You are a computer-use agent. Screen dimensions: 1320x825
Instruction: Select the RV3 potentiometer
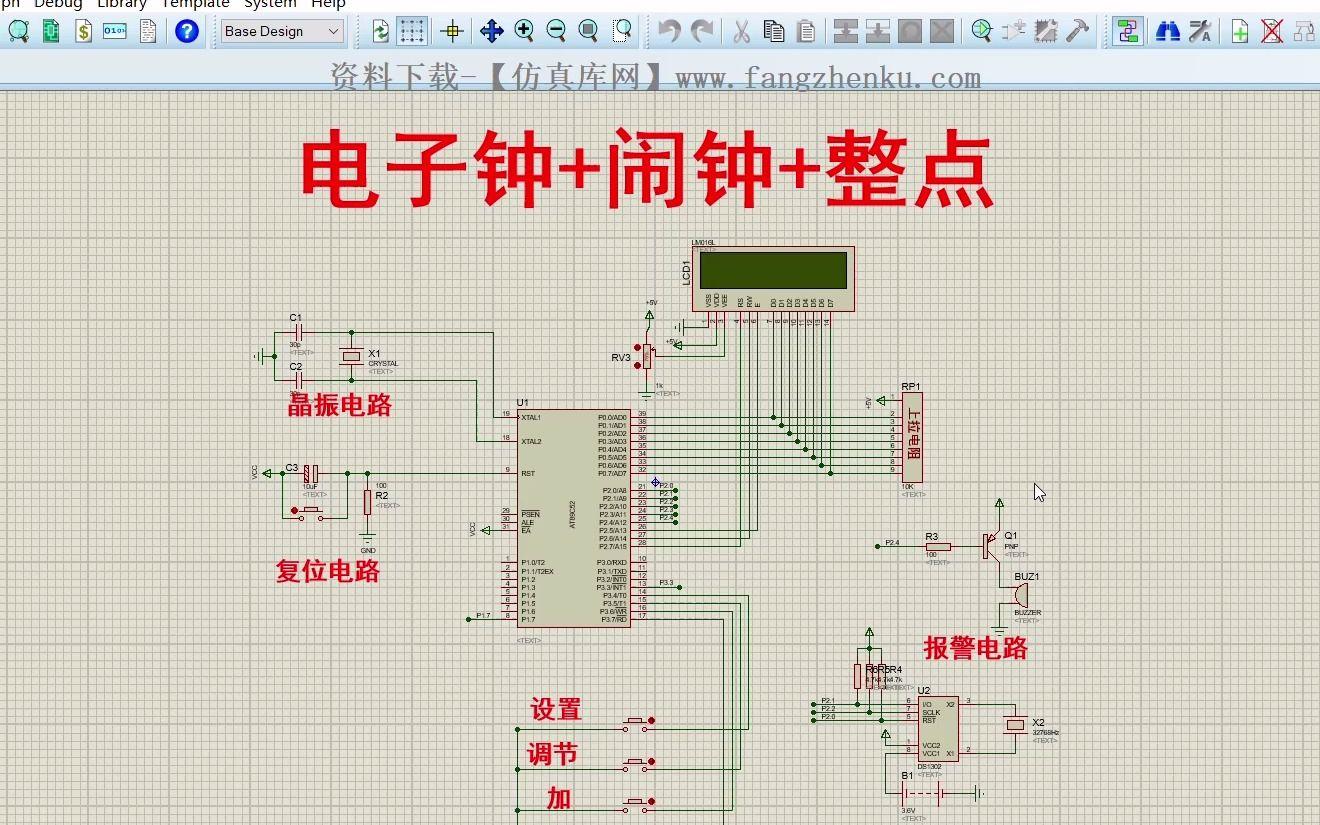pos(646,356)
